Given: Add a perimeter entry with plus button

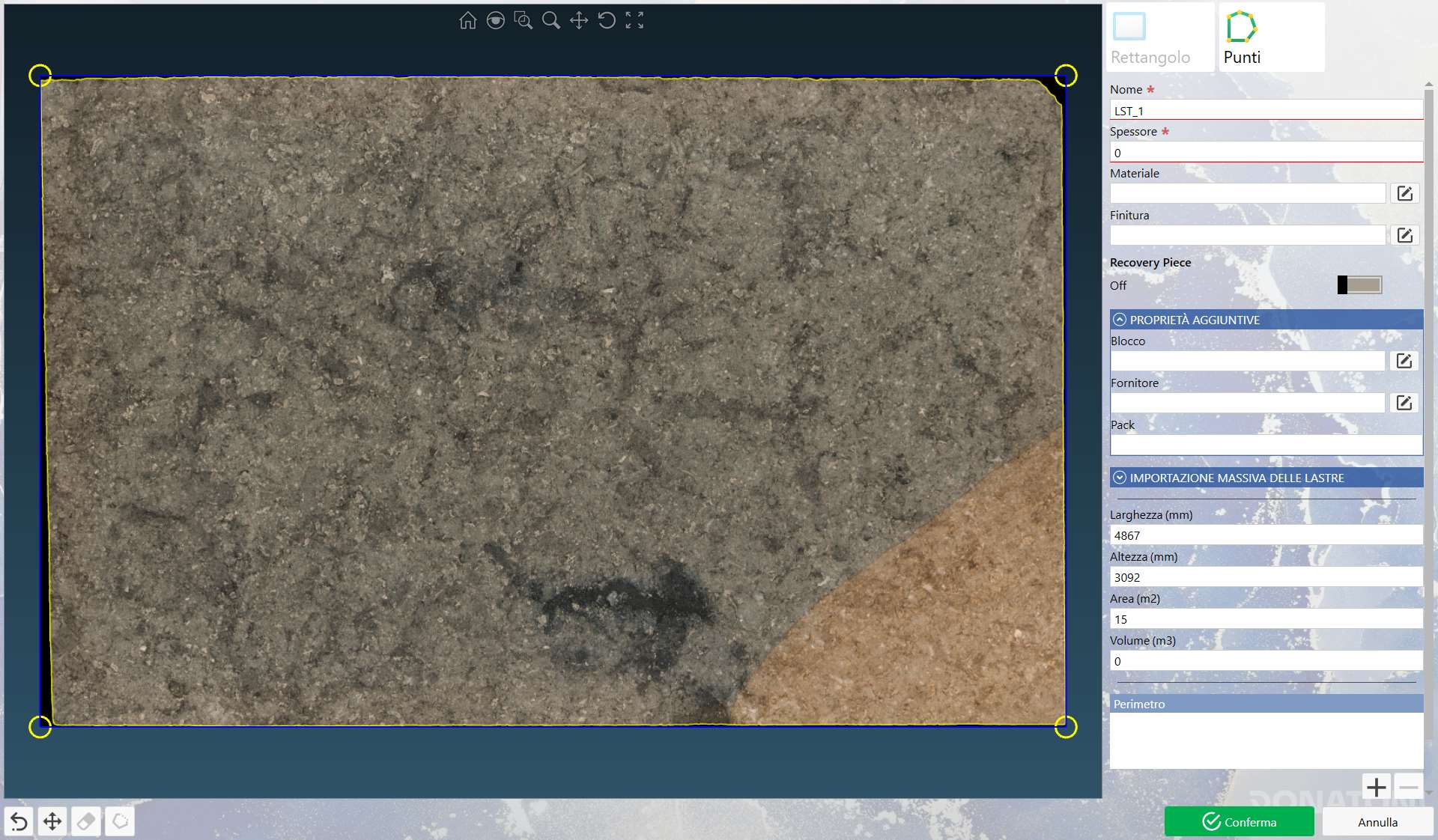Looking at the screenshot, I should coord(1376,787).
